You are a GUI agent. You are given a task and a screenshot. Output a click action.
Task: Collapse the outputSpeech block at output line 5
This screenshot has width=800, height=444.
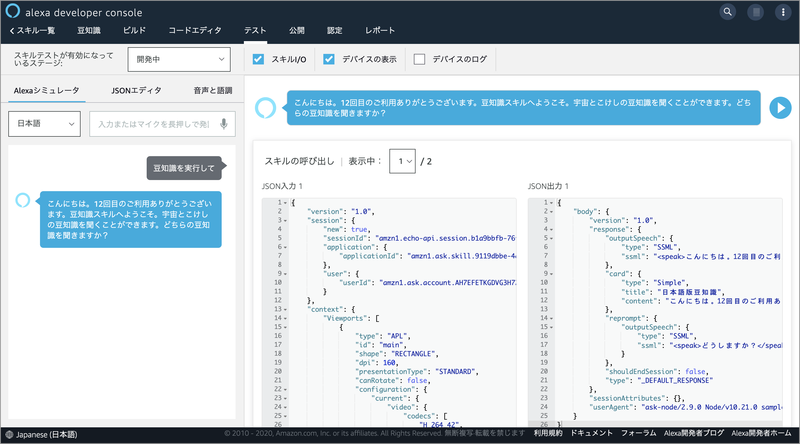tap(552, 238)
